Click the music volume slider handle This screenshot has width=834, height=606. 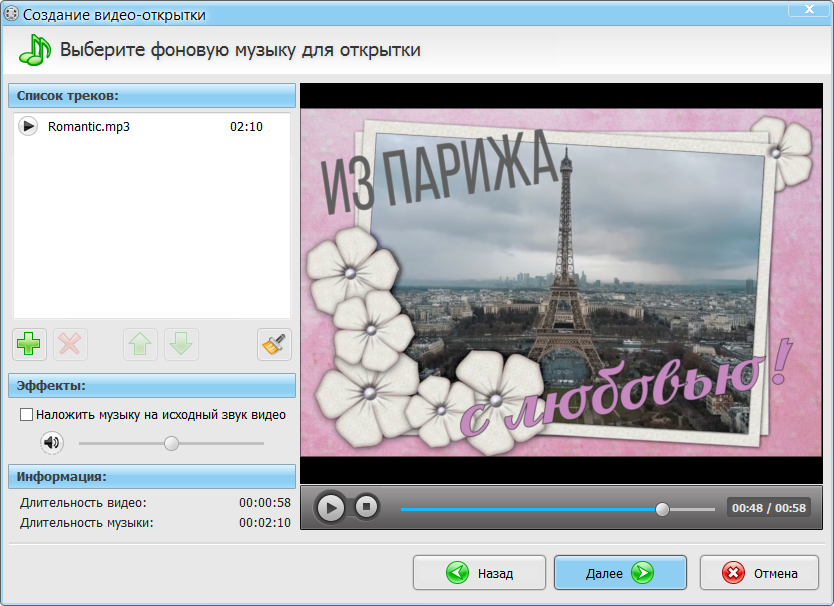[x=171, y=443]
